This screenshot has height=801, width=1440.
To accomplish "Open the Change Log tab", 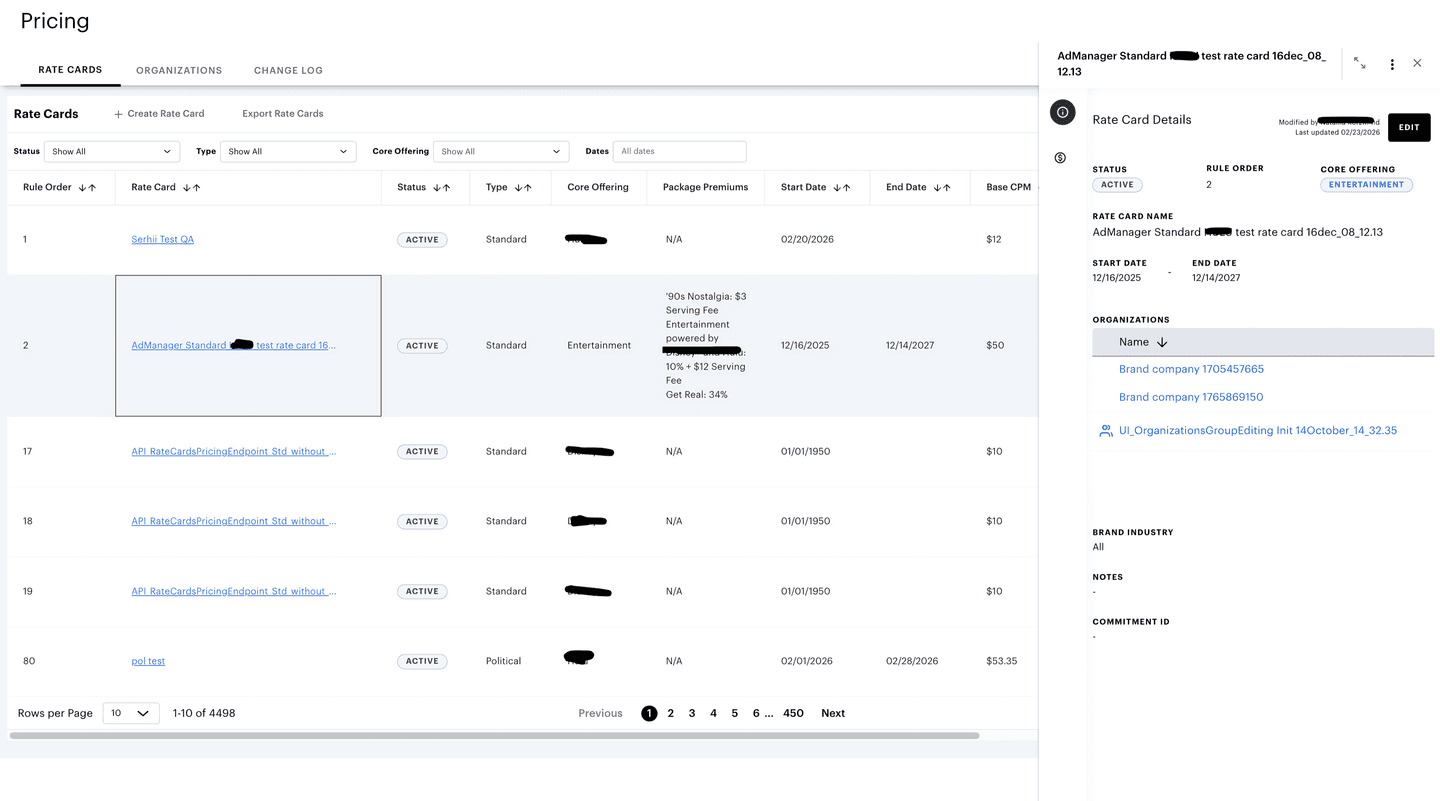I will pyautogui.click(x=288, y=70).
